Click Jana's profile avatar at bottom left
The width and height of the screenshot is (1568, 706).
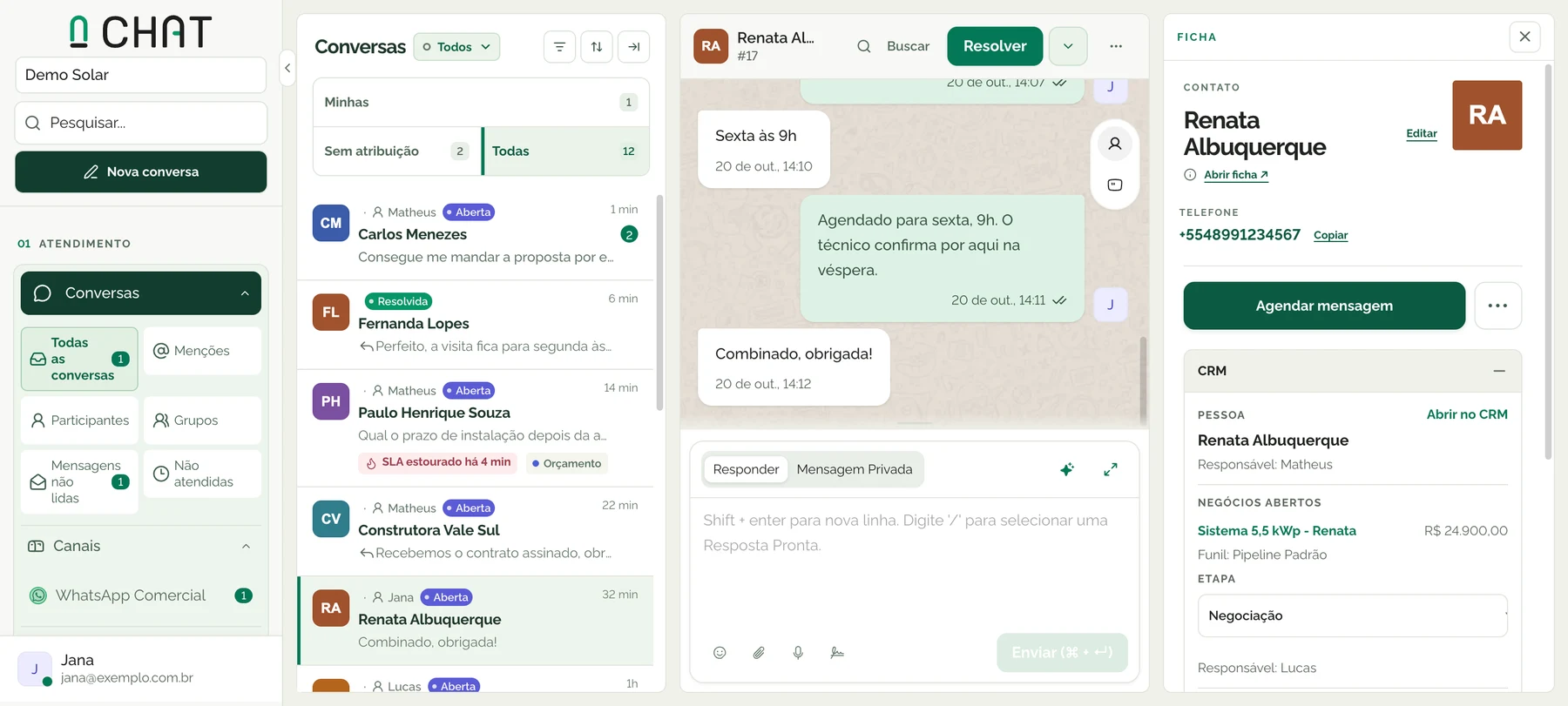(35, 669)
